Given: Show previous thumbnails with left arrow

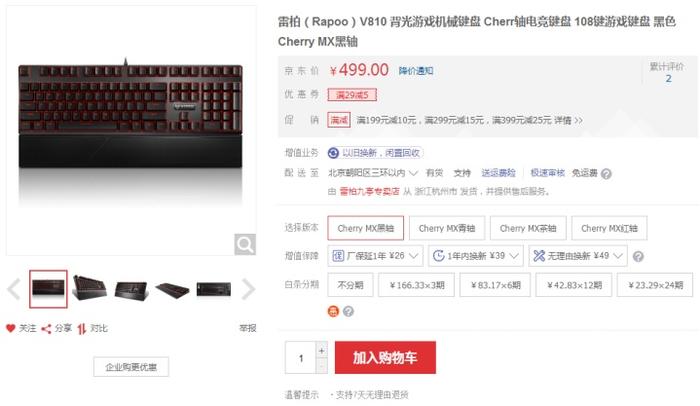Looking at the screenshot, I should point(14,289).
